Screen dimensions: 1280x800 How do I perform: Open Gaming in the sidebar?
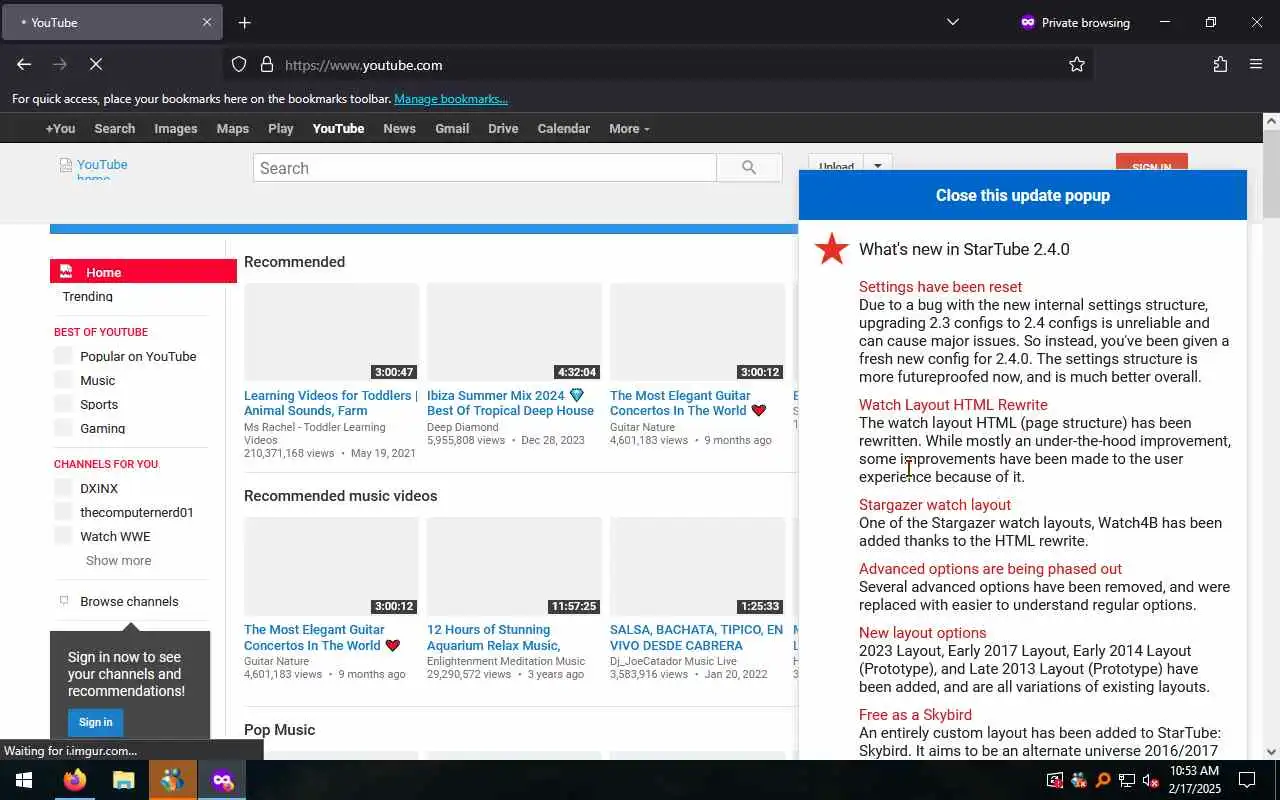[102, 428]
